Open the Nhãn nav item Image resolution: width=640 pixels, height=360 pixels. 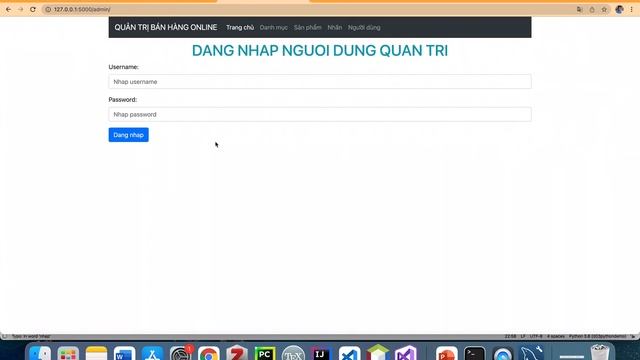click(335, 27)
